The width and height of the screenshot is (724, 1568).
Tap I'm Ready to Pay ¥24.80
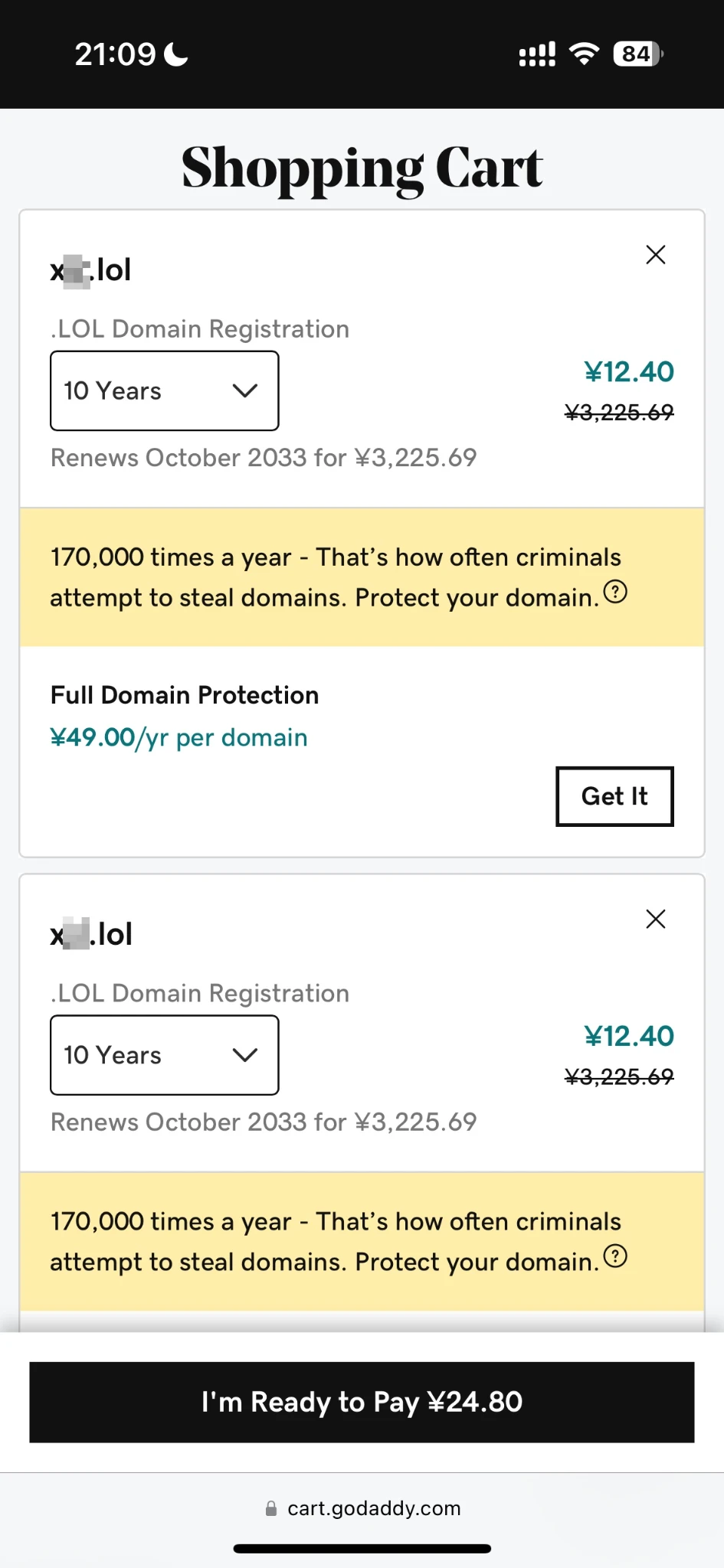pos(362,1402)
